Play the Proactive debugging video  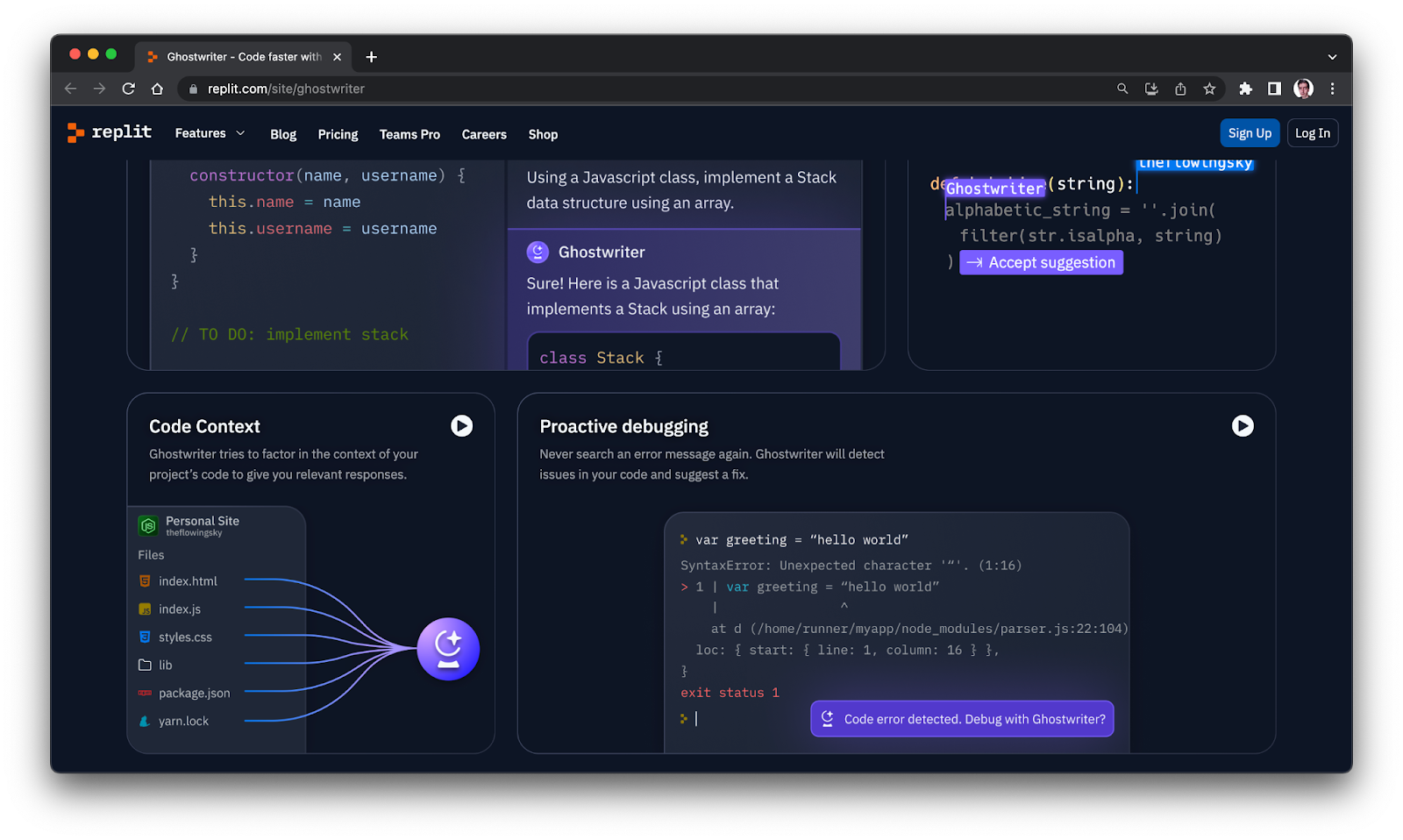point(1243,426)
